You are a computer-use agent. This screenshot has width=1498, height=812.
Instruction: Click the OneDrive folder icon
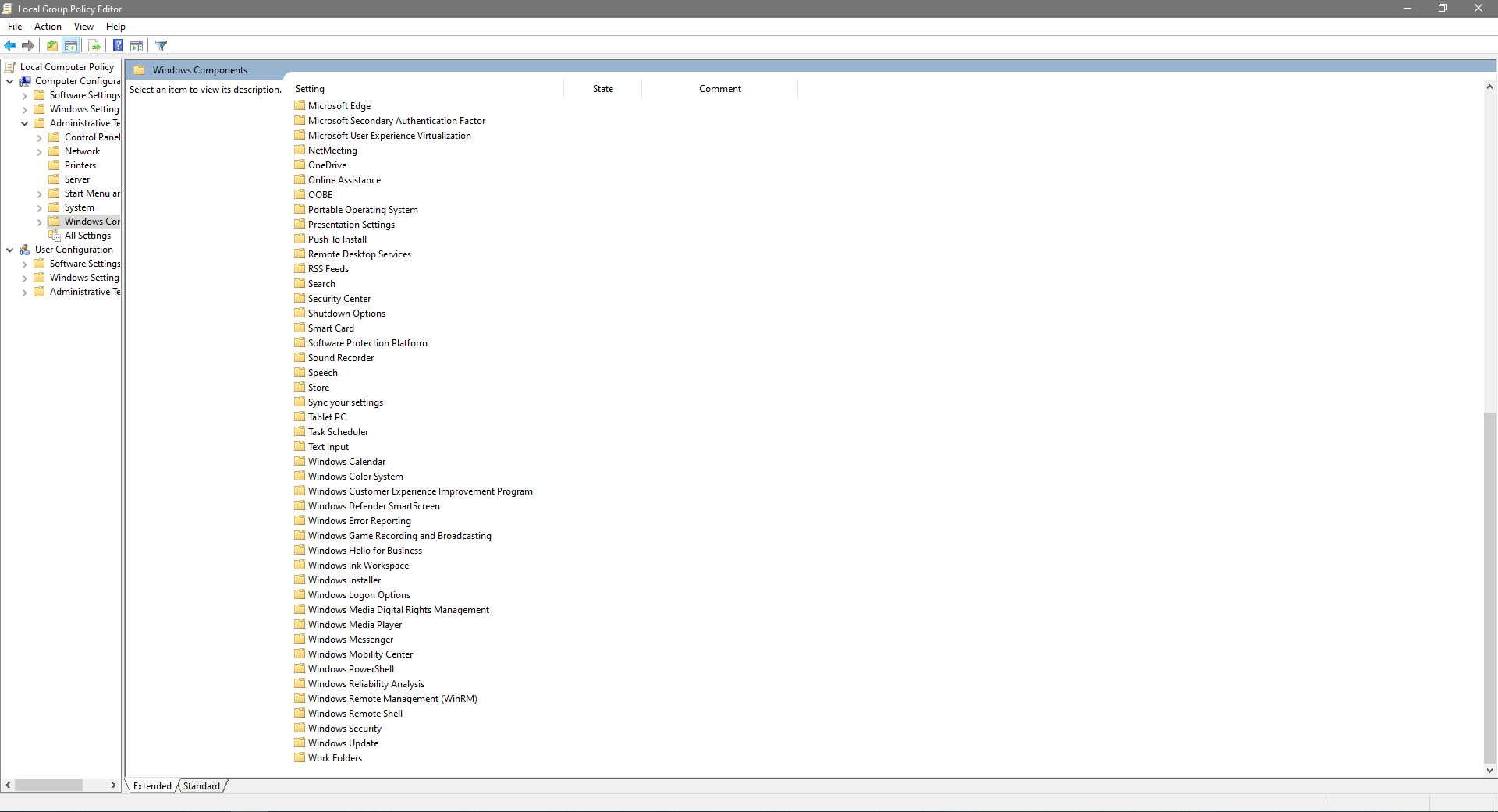click(x=300, y=165)
